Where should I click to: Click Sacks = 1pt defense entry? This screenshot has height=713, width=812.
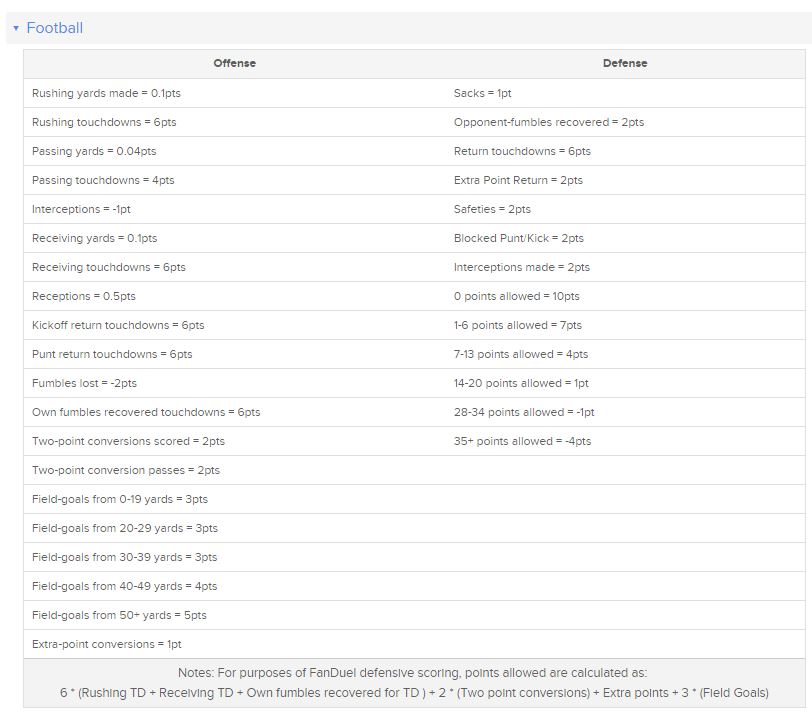pyautogui.click(x=483, y=93)
